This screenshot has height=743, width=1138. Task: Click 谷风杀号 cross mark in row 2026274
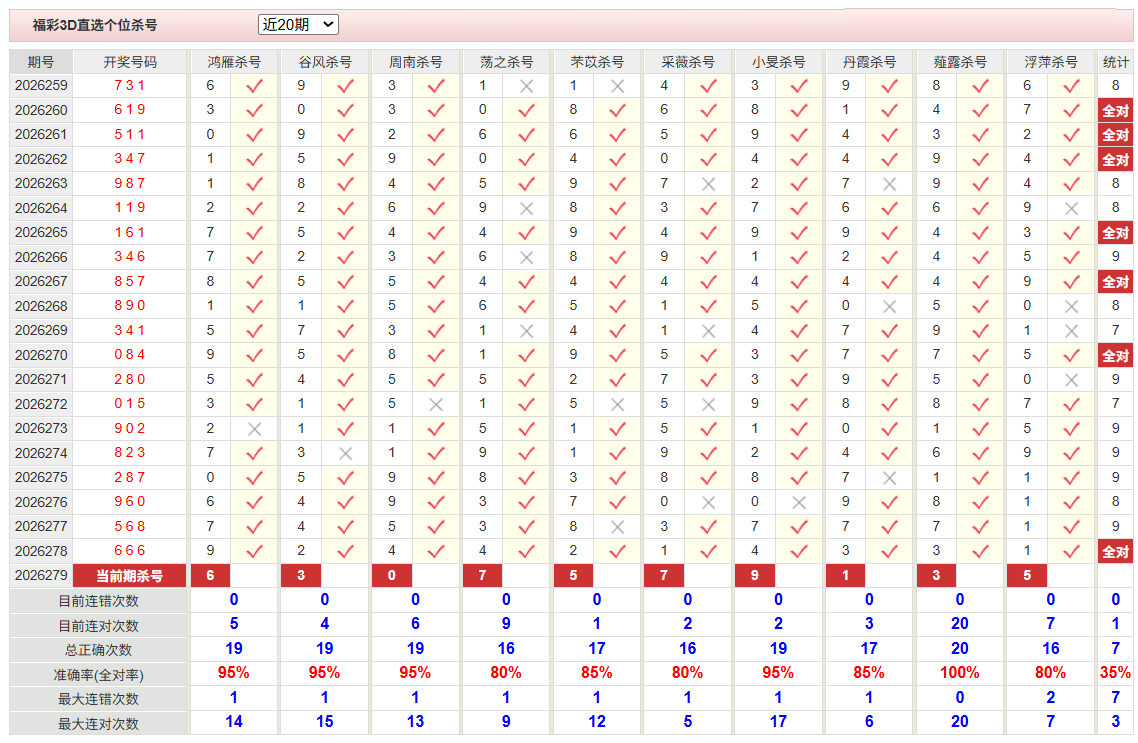345,453
